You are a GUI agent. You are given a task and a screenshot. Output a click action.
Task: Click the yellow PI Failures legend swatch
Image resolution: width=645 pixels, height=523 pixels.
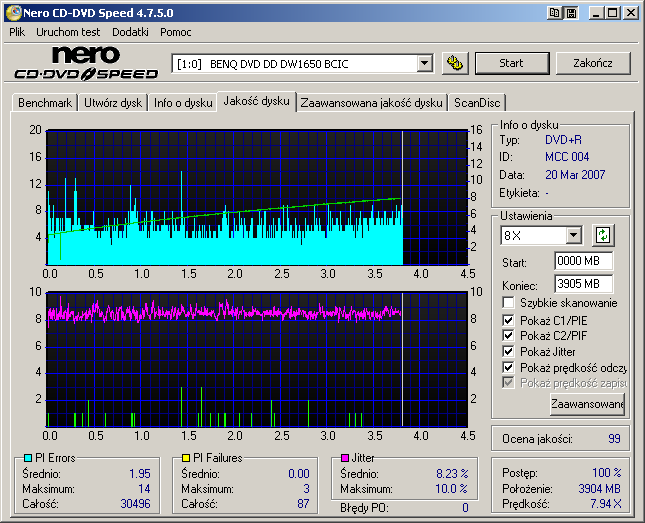[x=186, y=458]
